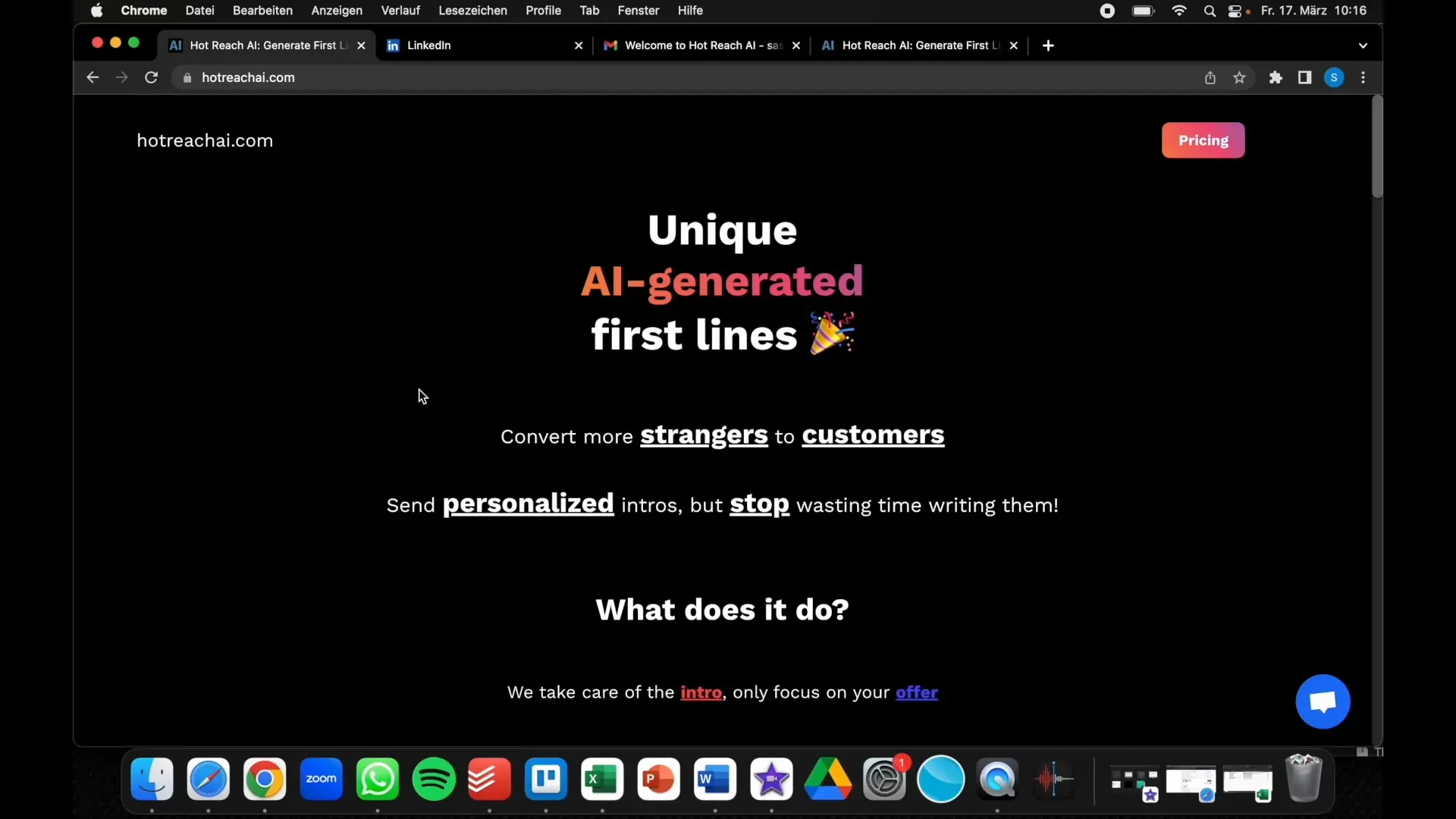Open Spotlight search in menu bar

pos(1210,11)
